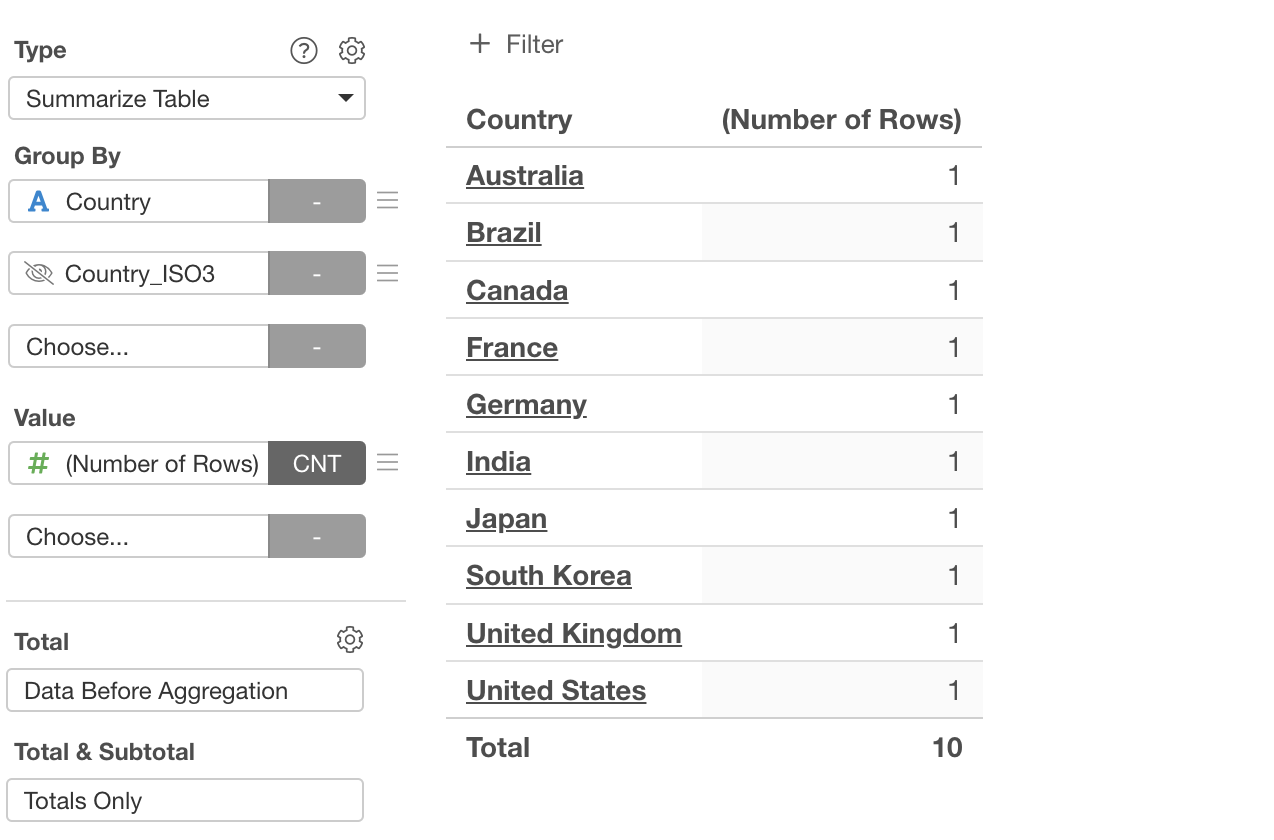
Task: Open the Type settings gear icon
Action: coord(352,51)
